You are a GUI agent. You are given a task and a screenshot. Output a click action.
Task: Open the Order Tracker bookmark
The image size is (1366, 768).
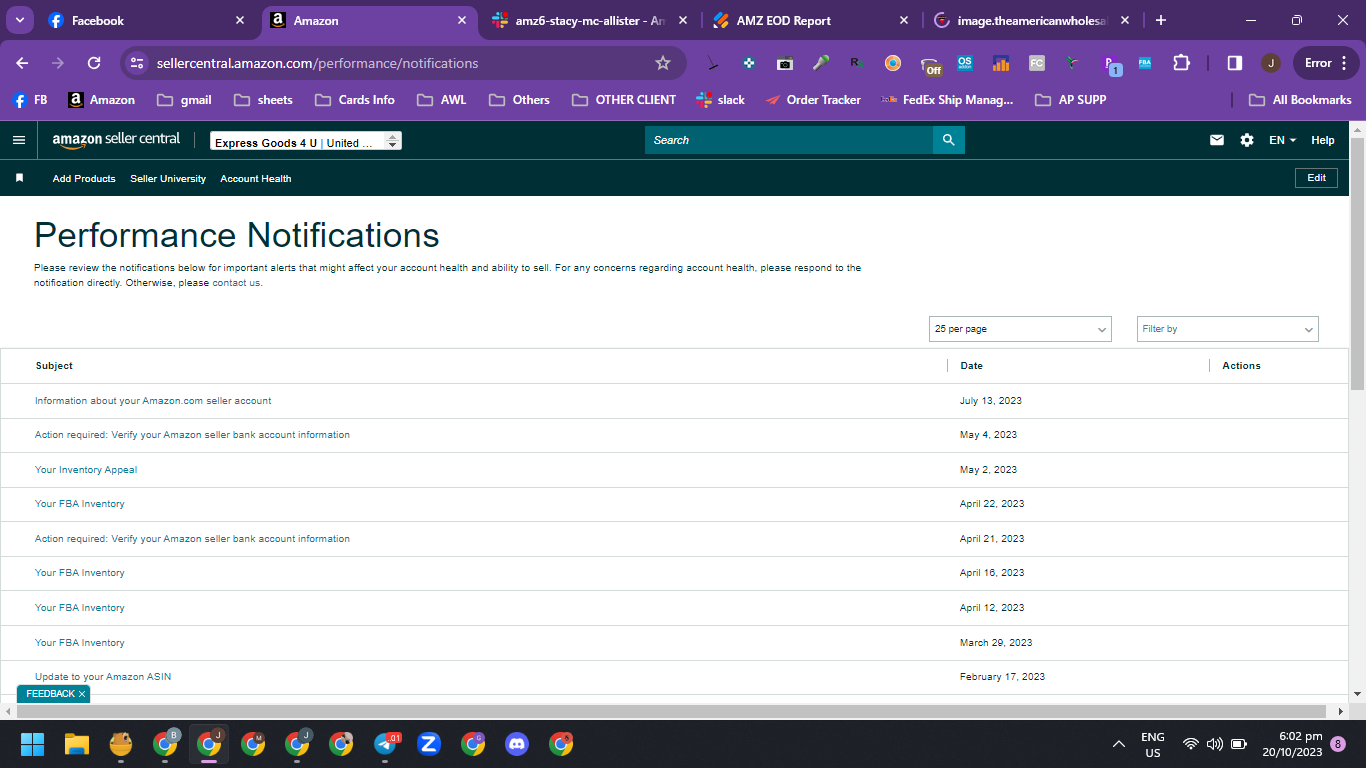pyautogui.click(x=813, y=100)
